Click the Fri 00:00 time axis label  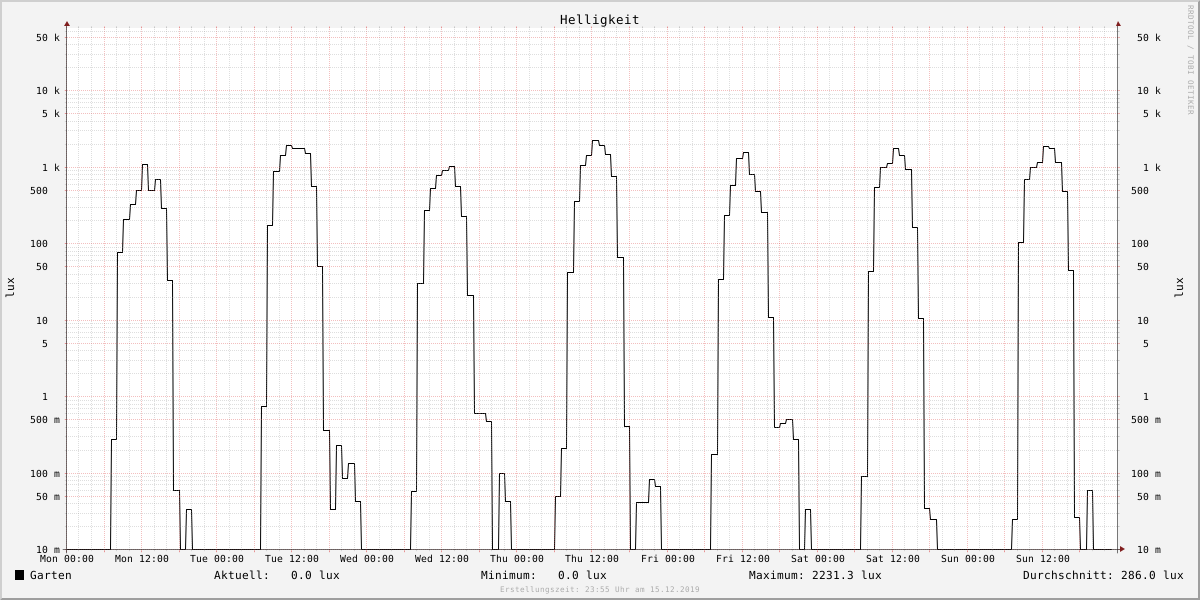pyautogui.click(x=668, y=559)
